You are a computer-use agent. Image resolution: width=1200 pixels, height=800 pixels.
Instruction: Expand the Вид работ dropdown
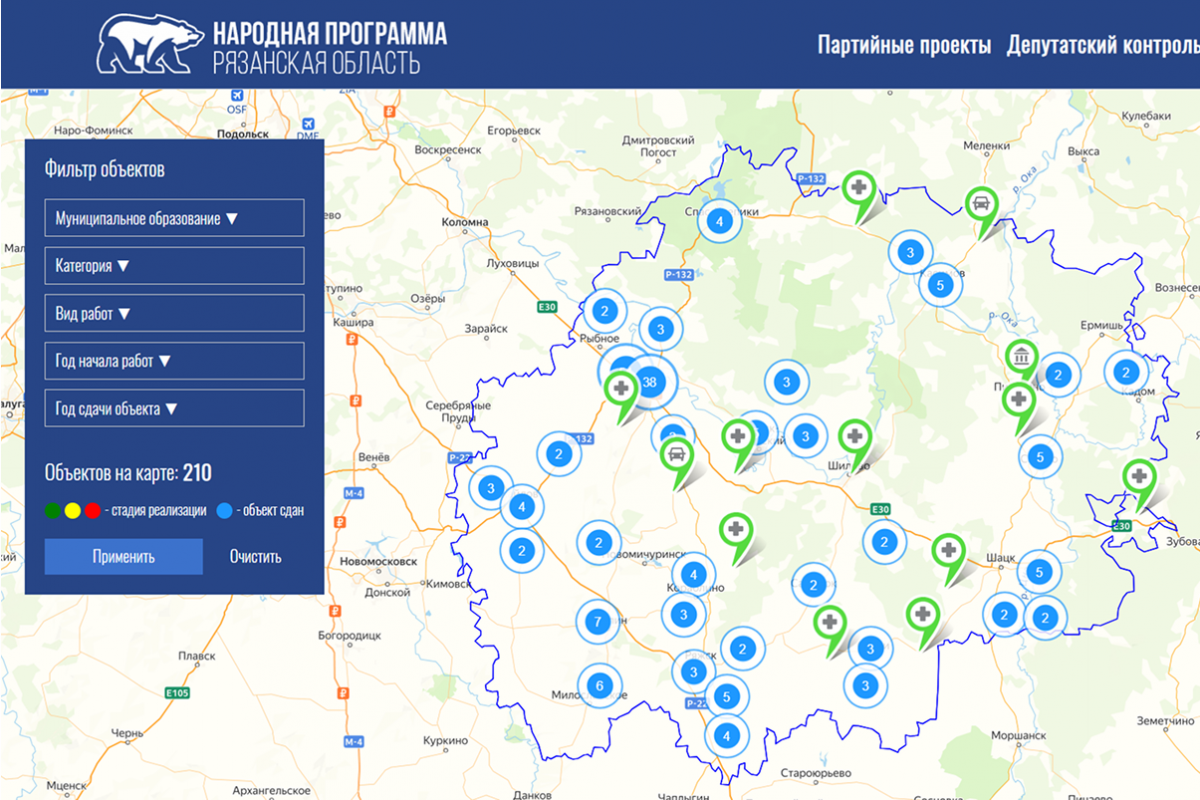(174, 313)
